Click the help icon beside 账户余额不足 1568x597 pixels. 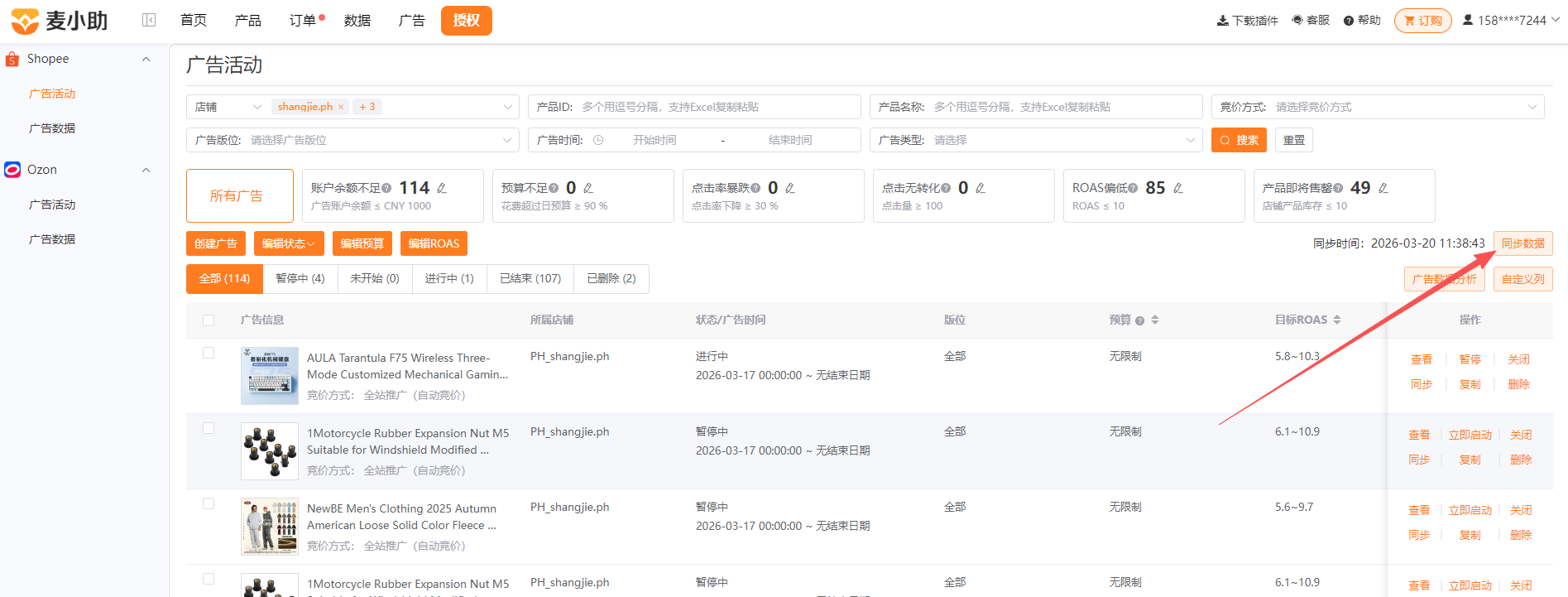pyautogui.click(x=386, y=189)
